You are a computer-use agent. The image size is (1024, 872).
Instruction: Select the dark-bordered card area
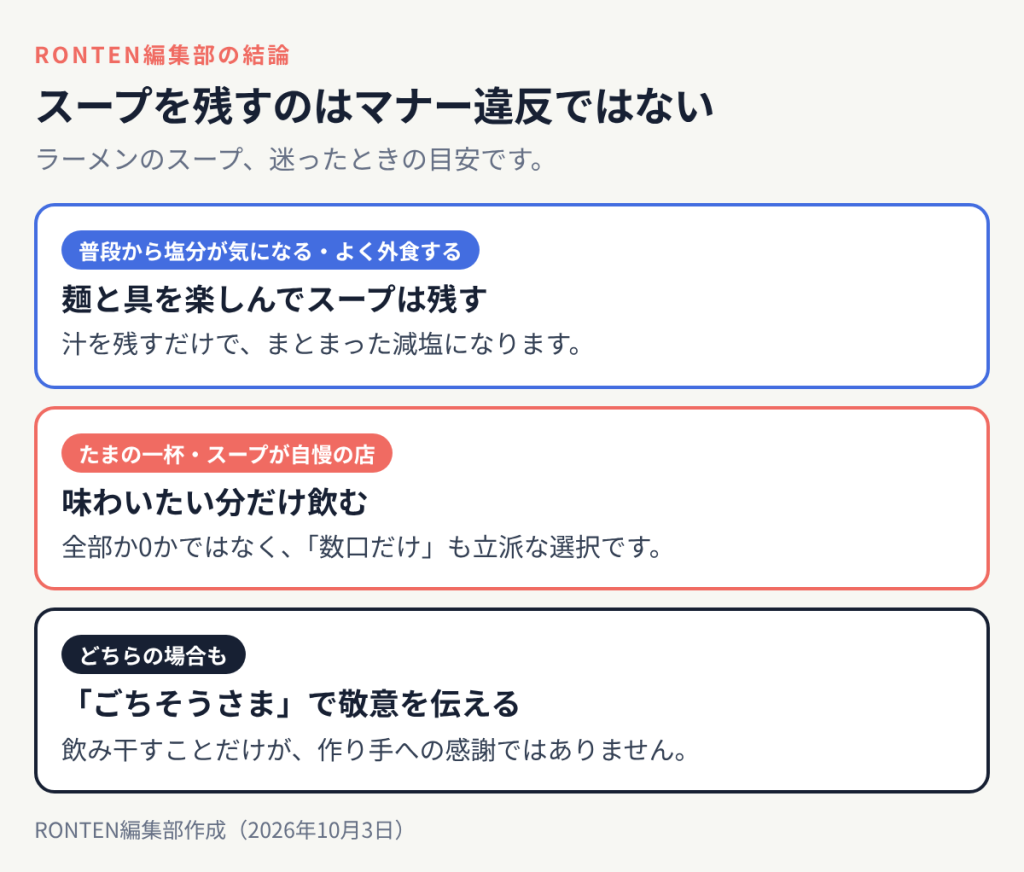(512, 700)
